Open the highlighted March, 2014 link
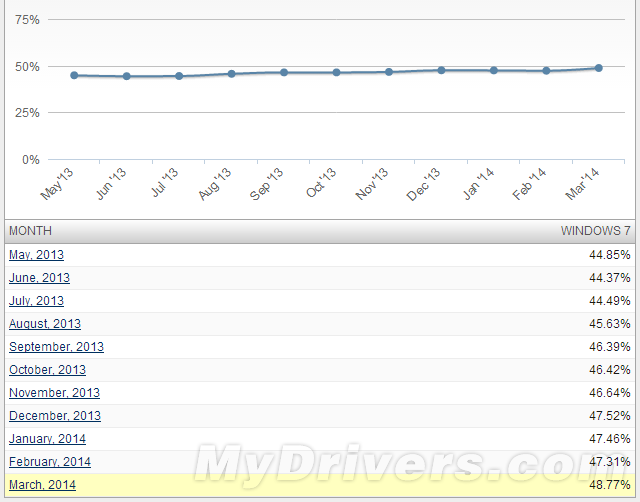The height and width of the screenshot is (502, 640). click(42, 485)
